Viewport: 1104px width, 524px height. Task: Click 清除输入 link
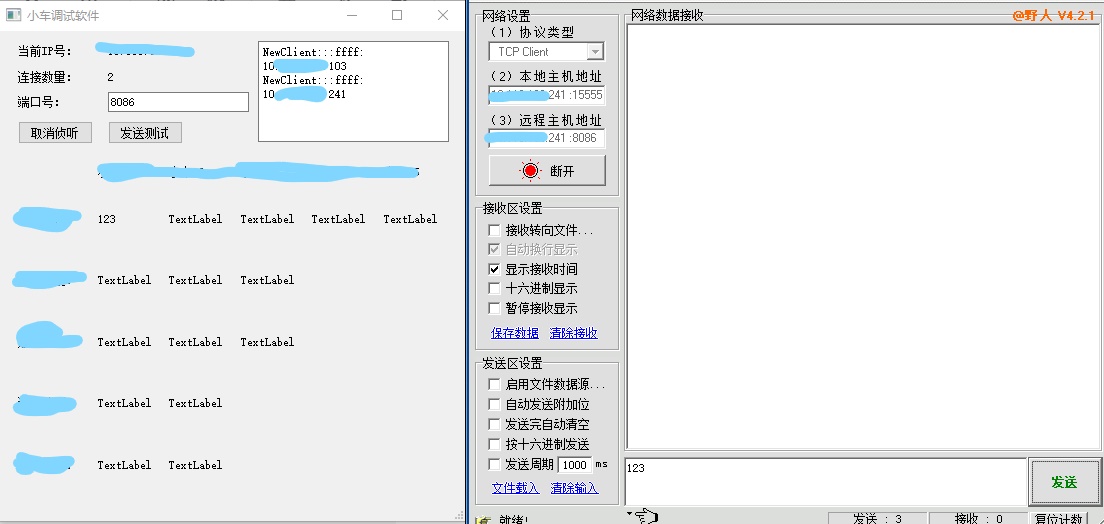tap(575, 488)
